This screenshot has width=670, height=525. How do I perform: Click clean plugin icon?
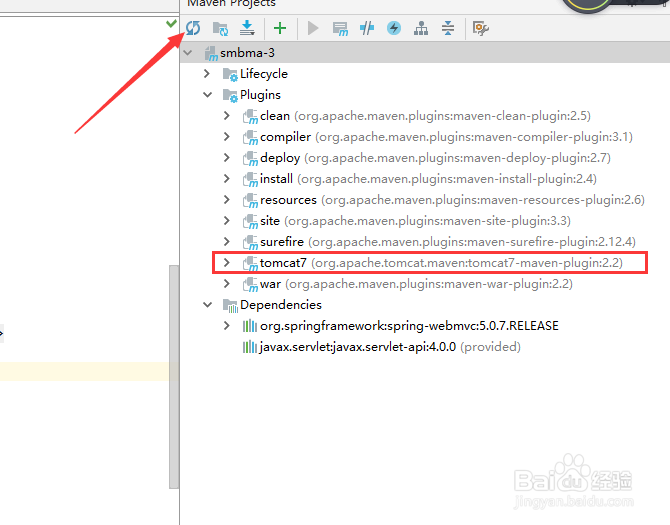(250, 117)
